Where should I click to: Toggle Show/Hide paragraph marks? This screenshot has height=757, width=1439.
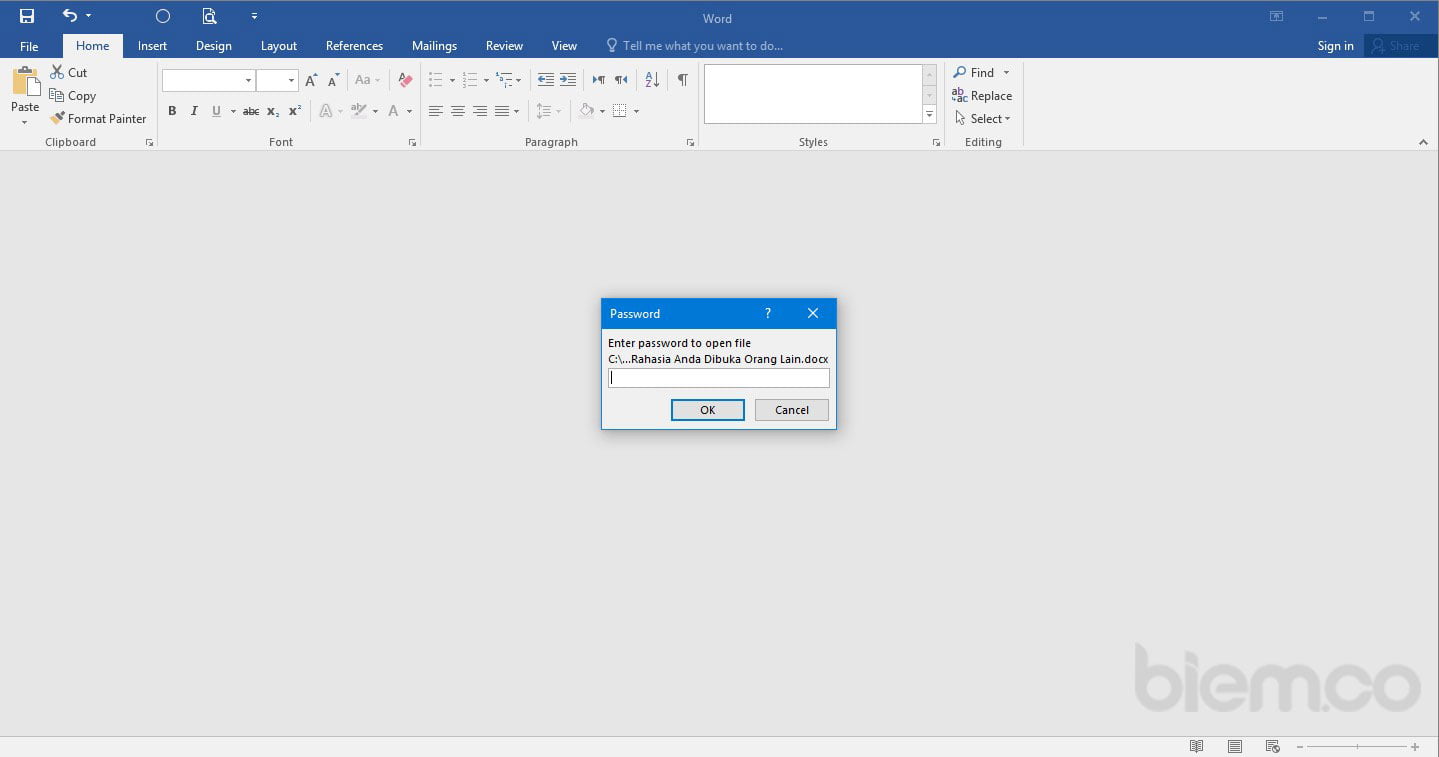[x=683, y=80]
